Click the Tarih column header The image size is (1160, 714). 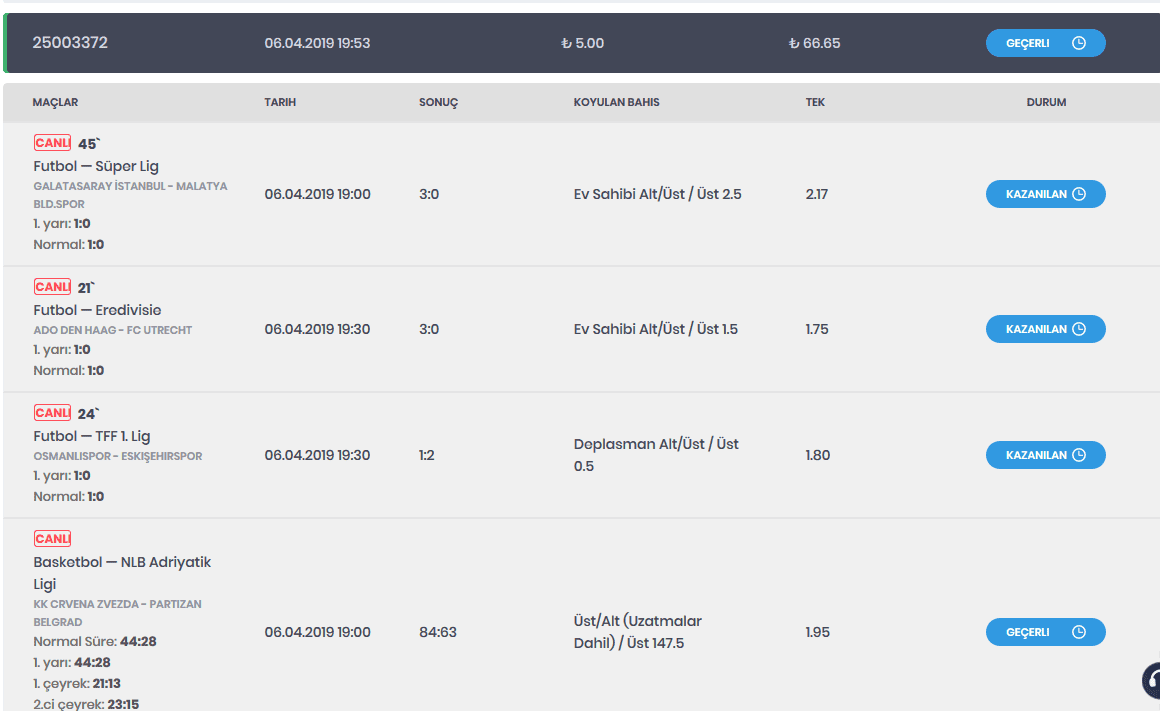pyautogui.click(x=280, y=102)
